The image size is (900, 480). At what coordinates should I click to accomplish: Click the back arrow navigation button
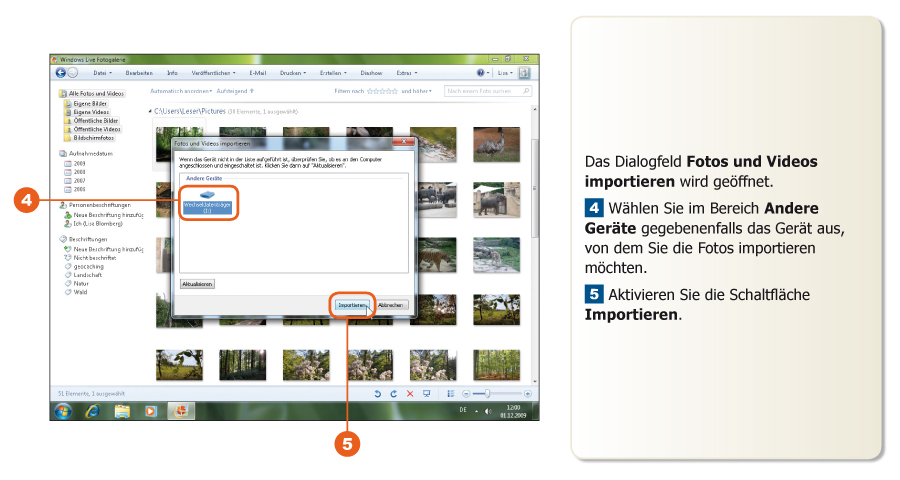point(61,73)
